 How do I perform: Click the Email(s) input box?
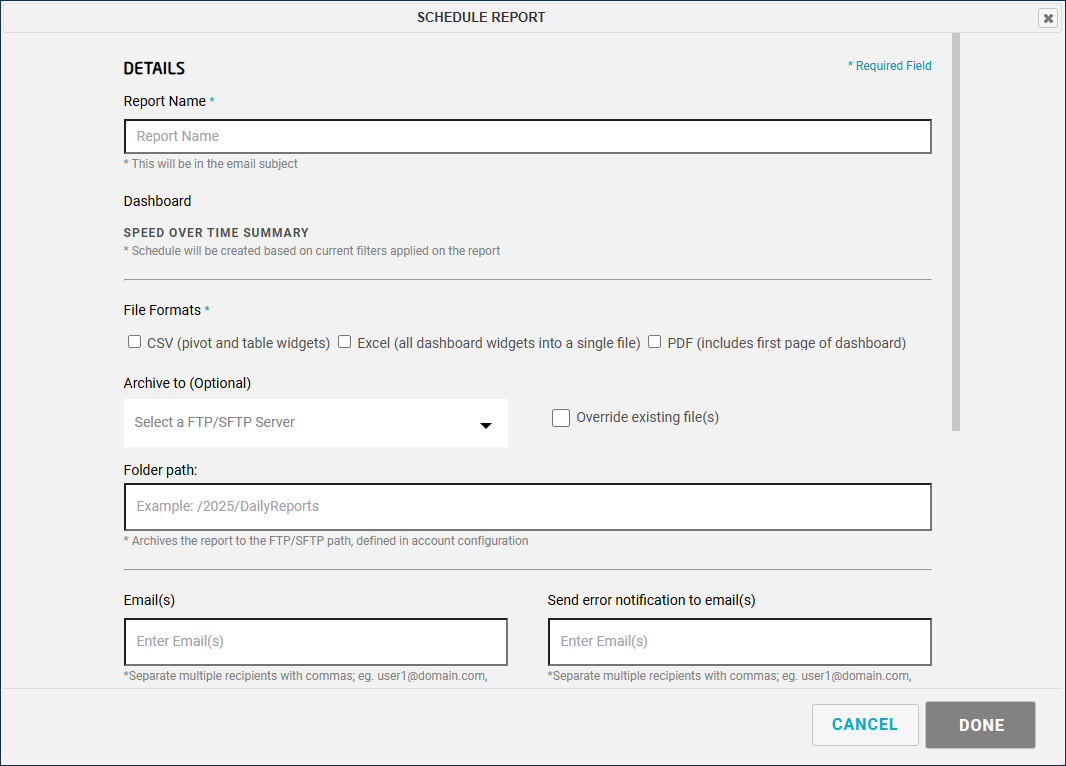click(315, 642)
